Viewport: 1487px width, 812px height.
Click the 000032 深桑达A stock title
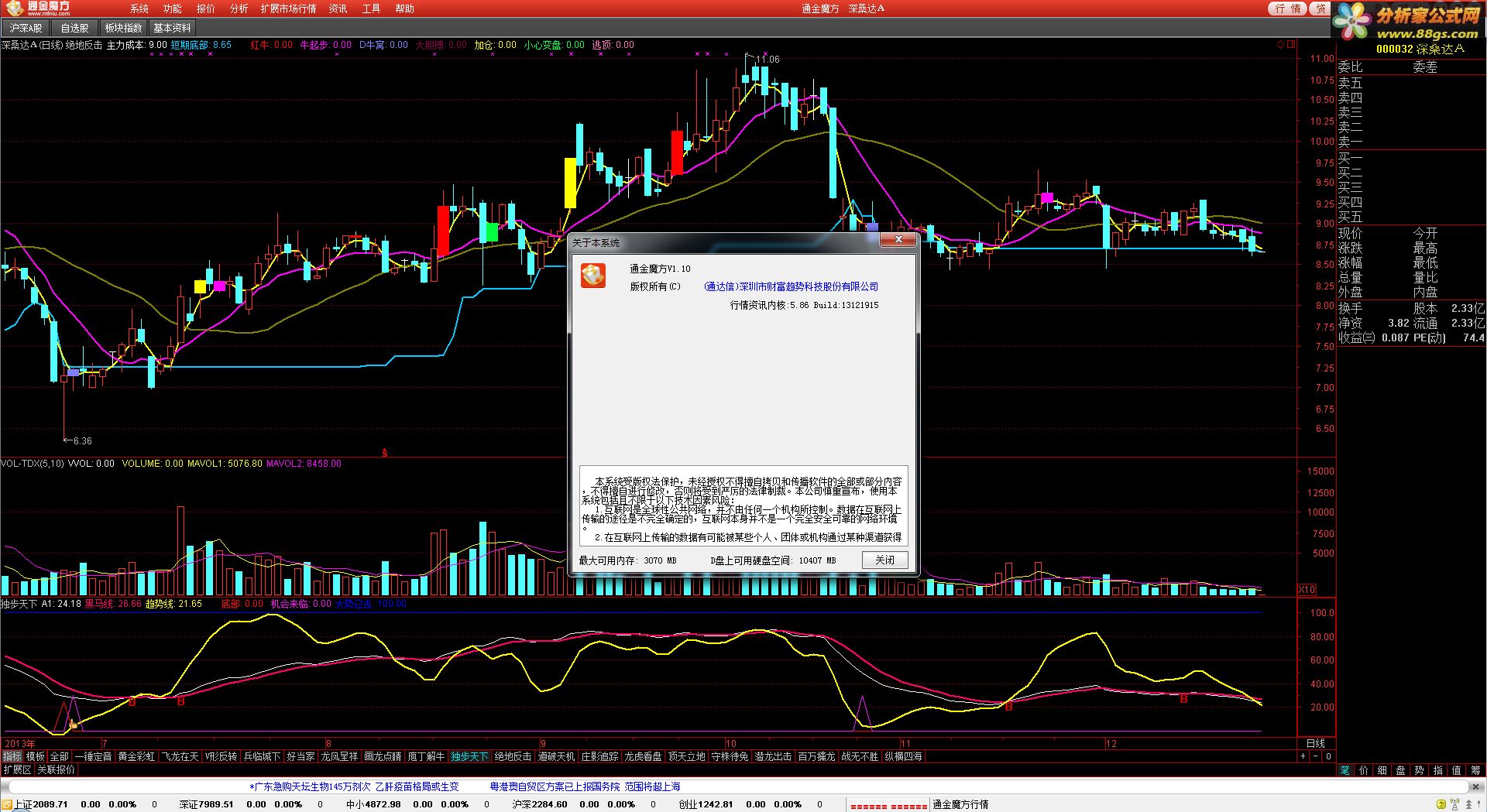click(x=1420, y=49)
